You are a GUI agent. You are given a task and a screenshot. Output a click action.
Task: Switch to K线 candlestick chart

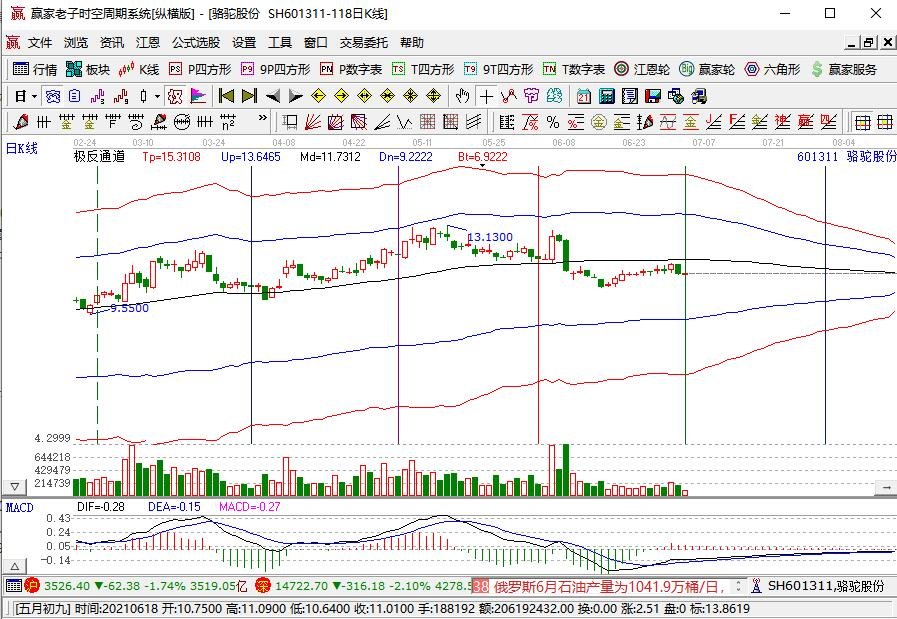click(x=138, y=69)
